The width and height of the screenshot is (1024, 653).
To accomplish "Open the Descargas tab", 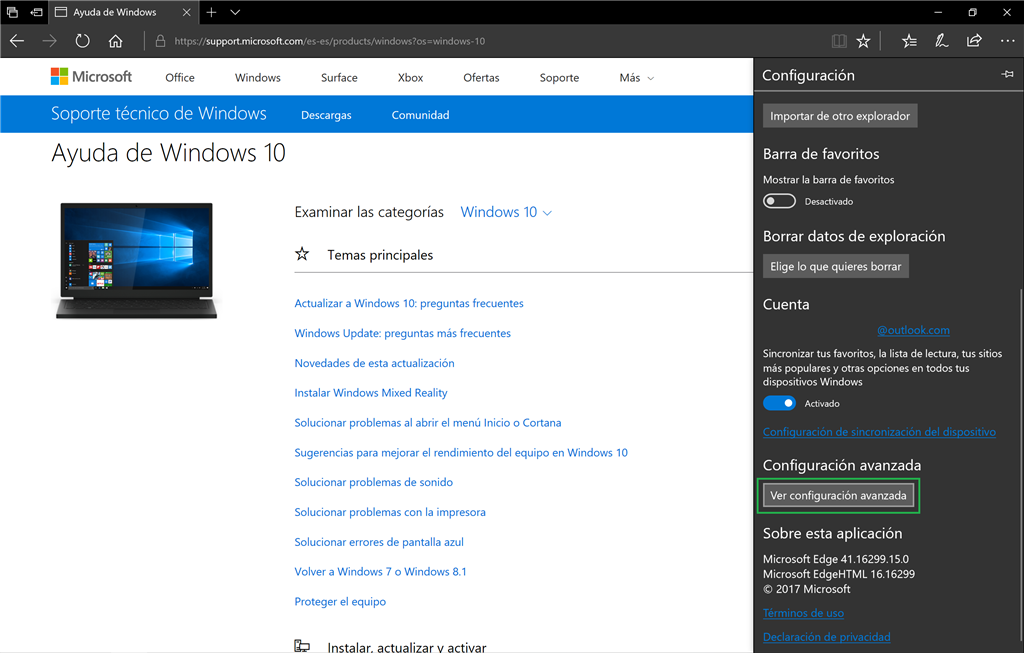I will 326,115.
